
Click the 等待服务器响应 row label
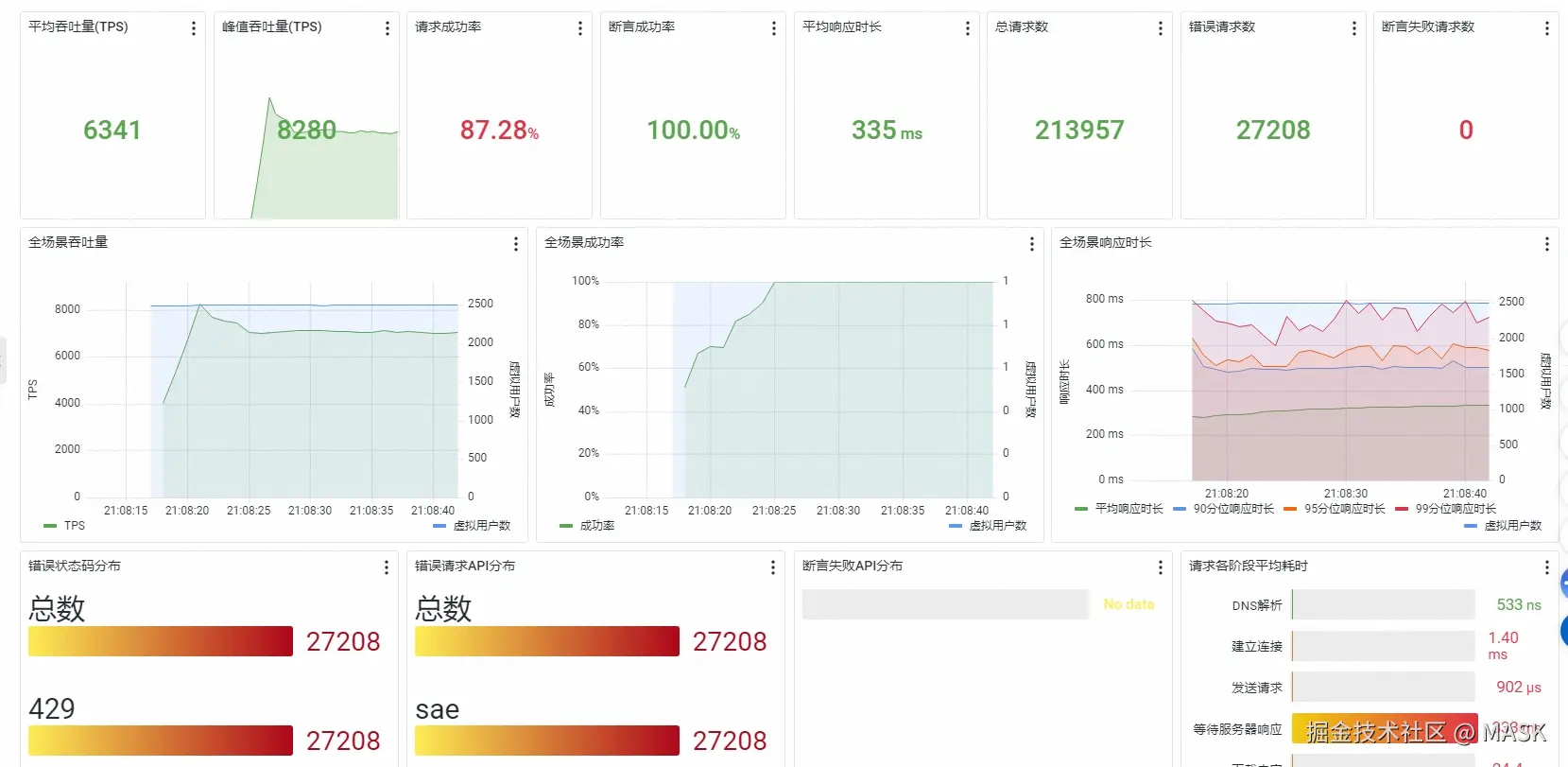coord(1237,729)
